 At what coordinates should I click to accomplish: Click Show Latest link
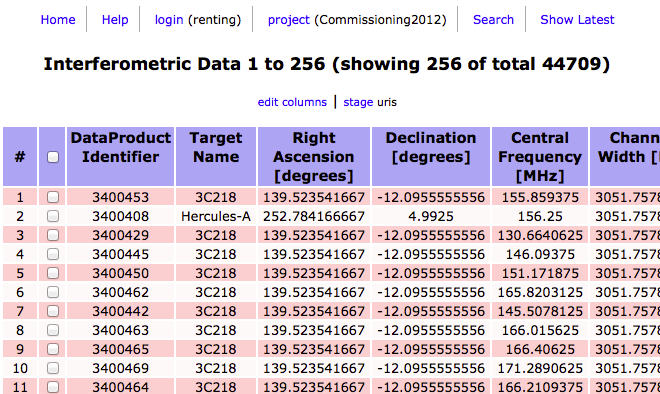[577, 20]
